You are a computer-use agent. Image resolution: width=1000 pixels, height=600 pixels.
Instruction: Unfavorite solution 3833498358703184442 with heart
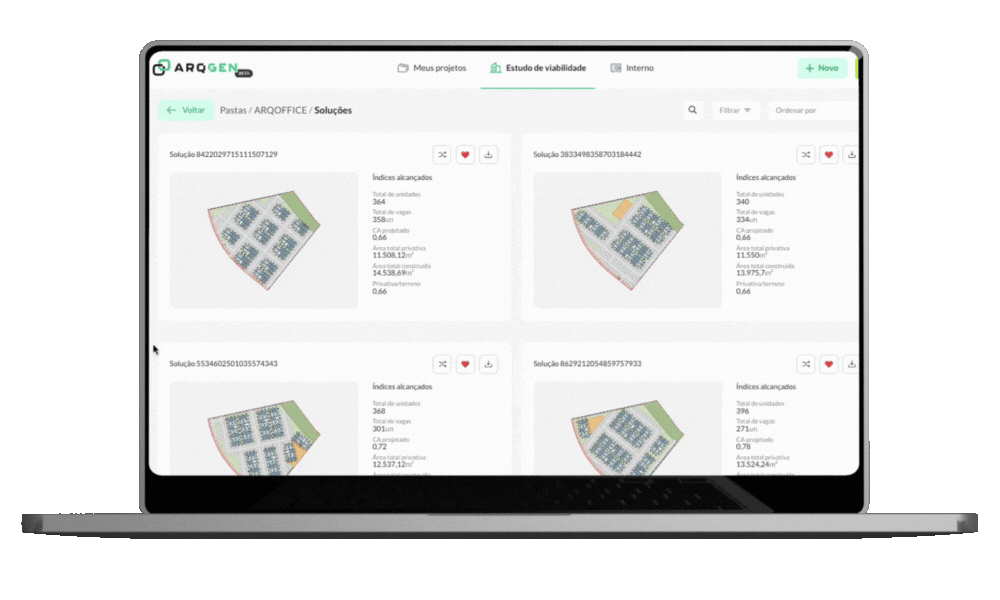coord(828,155)
